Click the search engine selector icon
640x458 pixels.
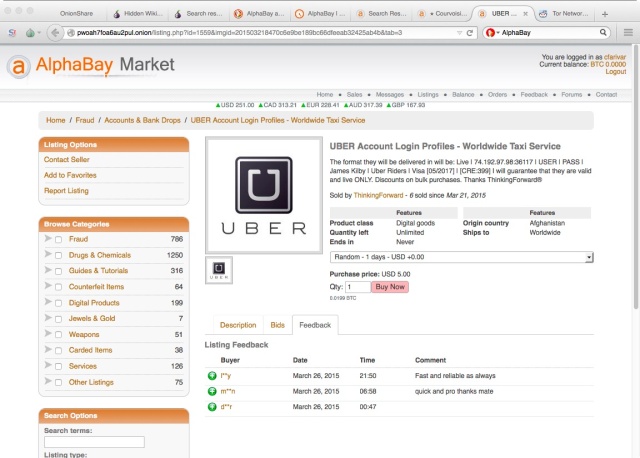[492, 33]
